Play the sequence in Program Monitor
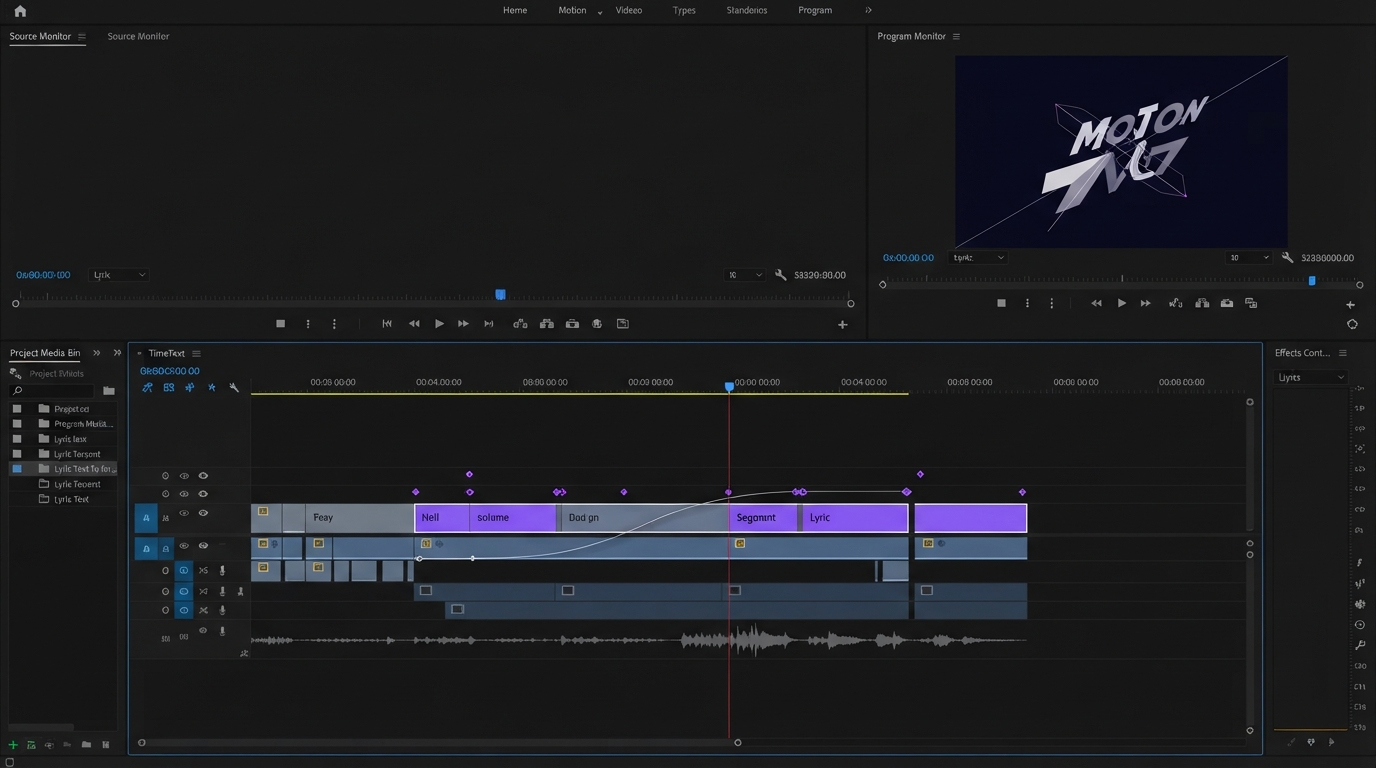This screenshot has height=768, width=1376. (1121, 303)
